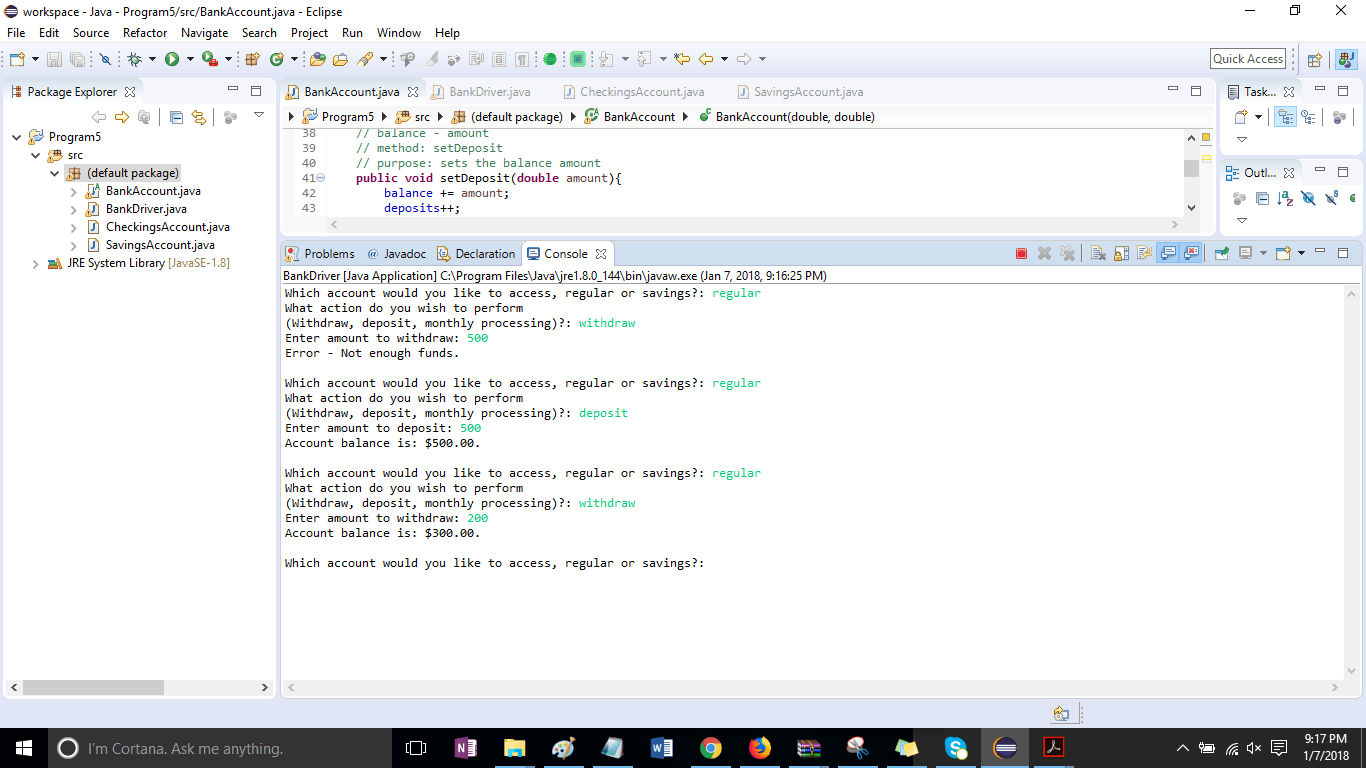Collapse the (default package) tree node

coord(55,173)
